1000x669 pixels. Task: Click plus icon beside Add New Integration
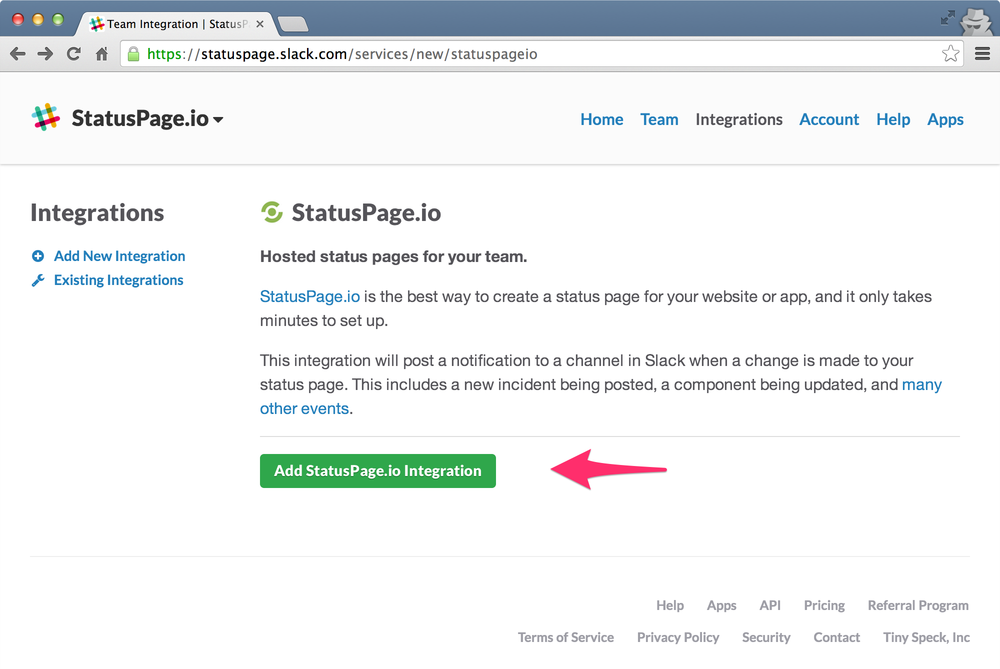38,256
